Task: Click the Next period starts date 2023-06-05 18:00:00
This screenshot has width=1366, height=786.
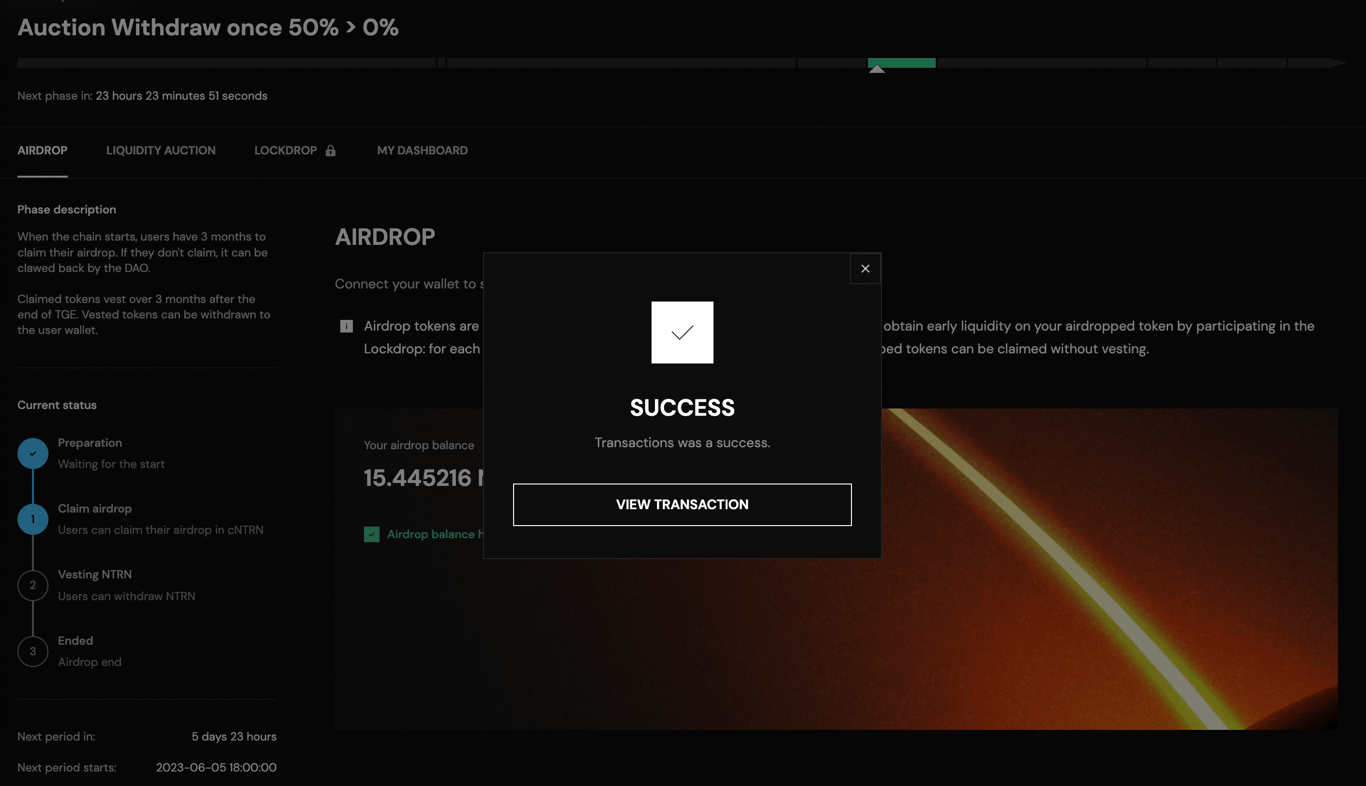Action: click(216, 768)
